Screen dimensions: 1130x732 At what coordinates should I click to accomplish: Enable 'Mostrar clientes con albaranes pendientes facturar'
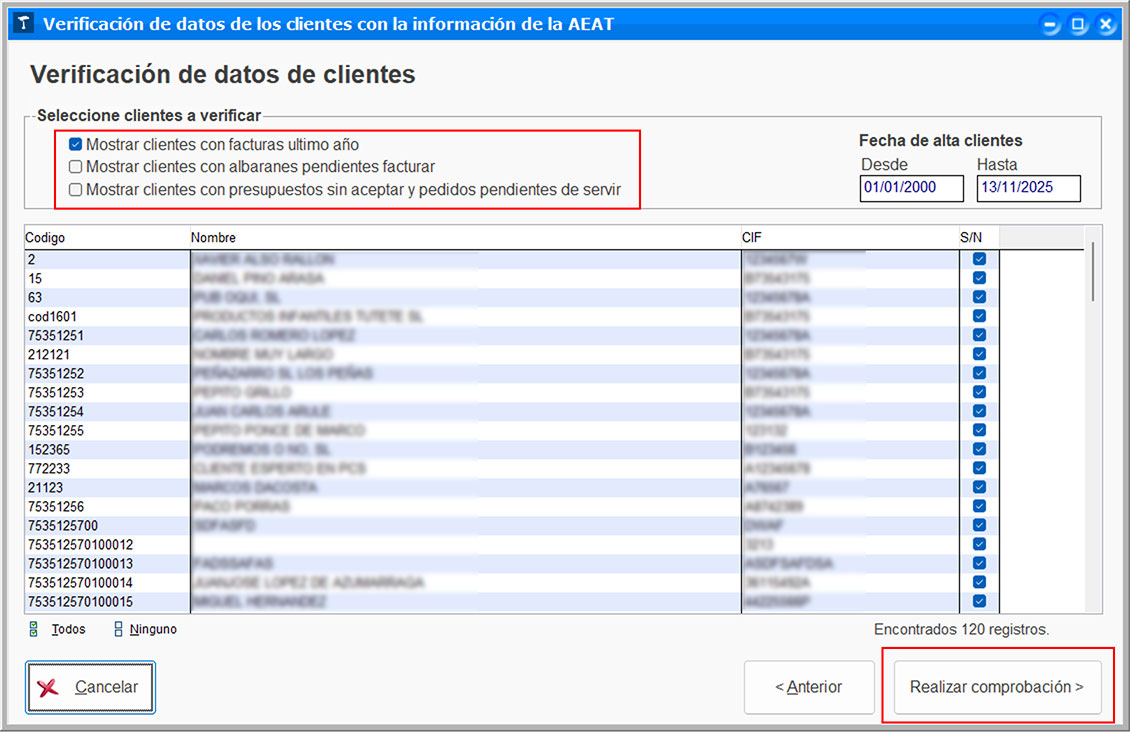(x=75, y=167)
